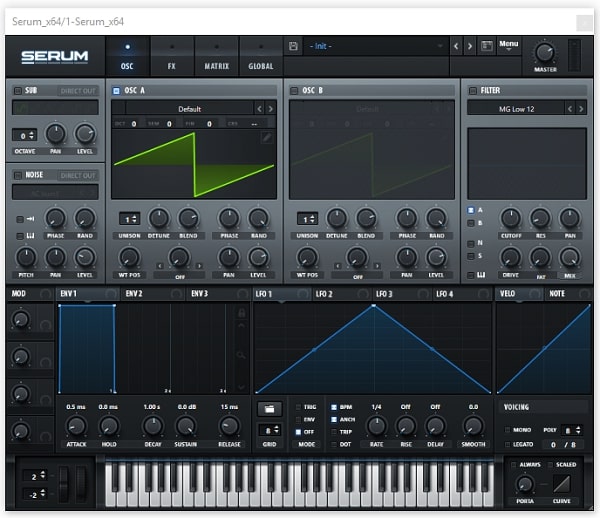The height and width of the screenshot is (518, 600).
Task: Click the ENV 2 modulation source circle
Action: 176,294
